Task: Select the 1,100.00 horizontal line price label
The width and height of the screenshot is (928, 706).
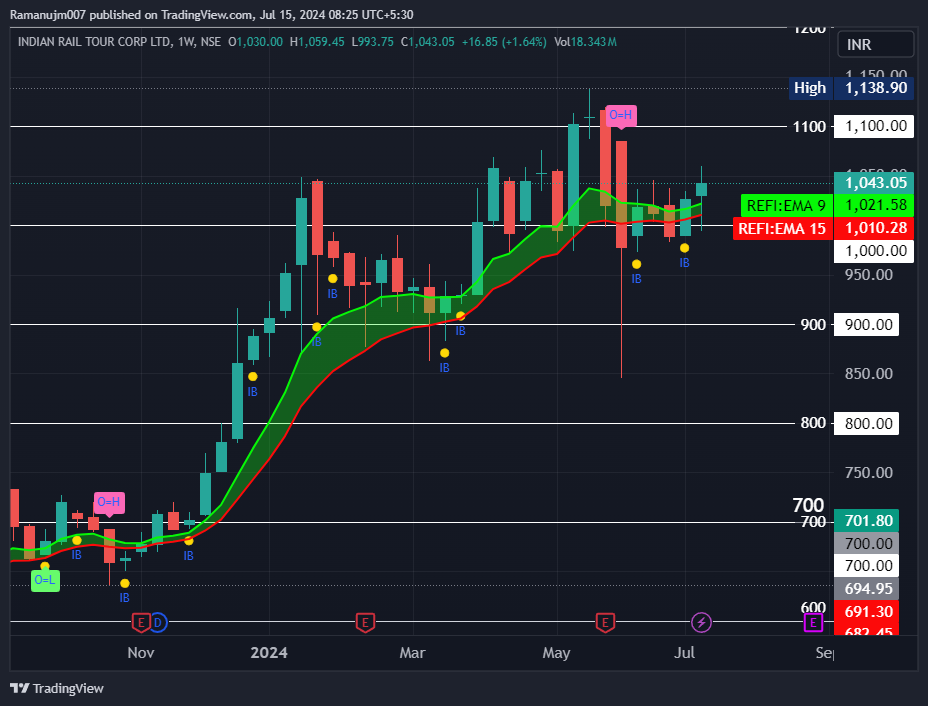Action: coord(874,126)
